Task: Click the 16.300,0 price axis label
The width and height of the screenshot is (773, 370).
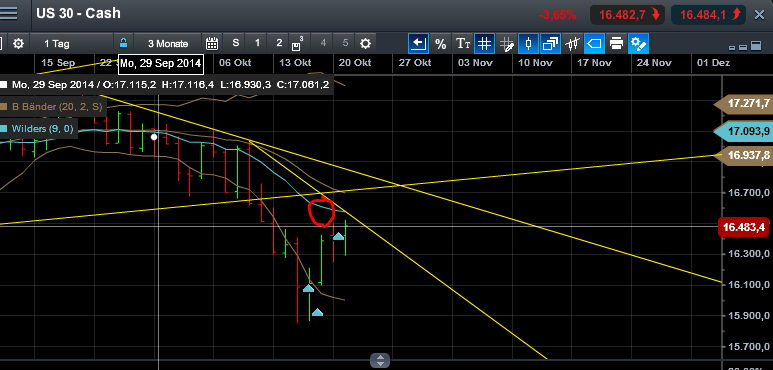Action: (749, 254)
